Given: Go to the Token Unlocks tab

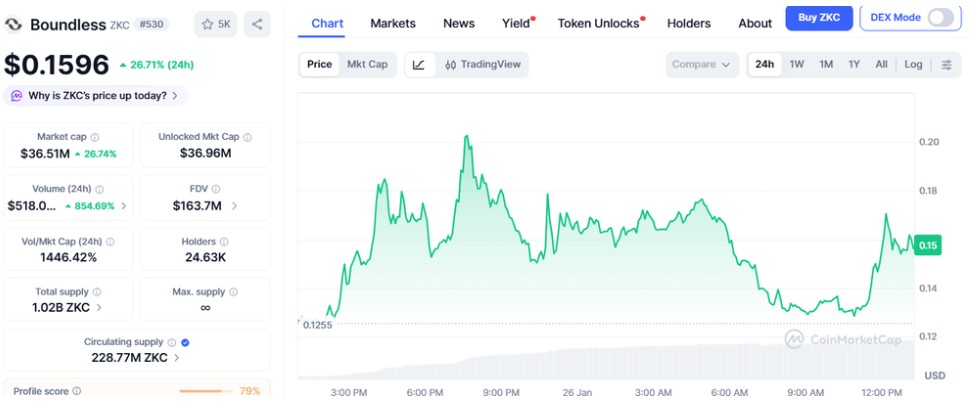Looking at the screenshot, I should [x=598, y=23].
